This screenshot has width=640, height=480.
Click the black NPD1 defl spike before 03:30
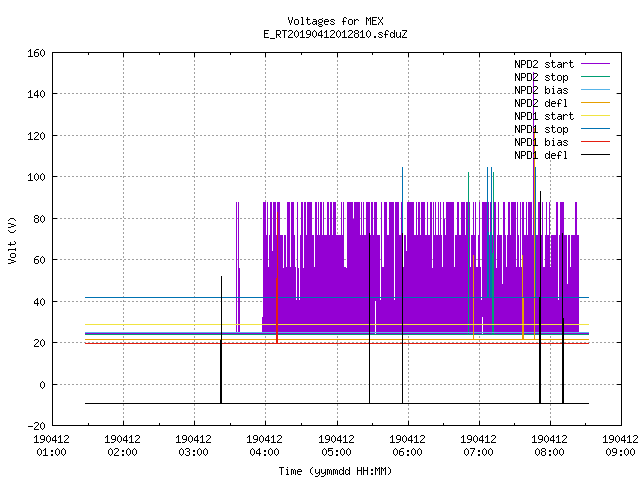[x=221, y=340]
